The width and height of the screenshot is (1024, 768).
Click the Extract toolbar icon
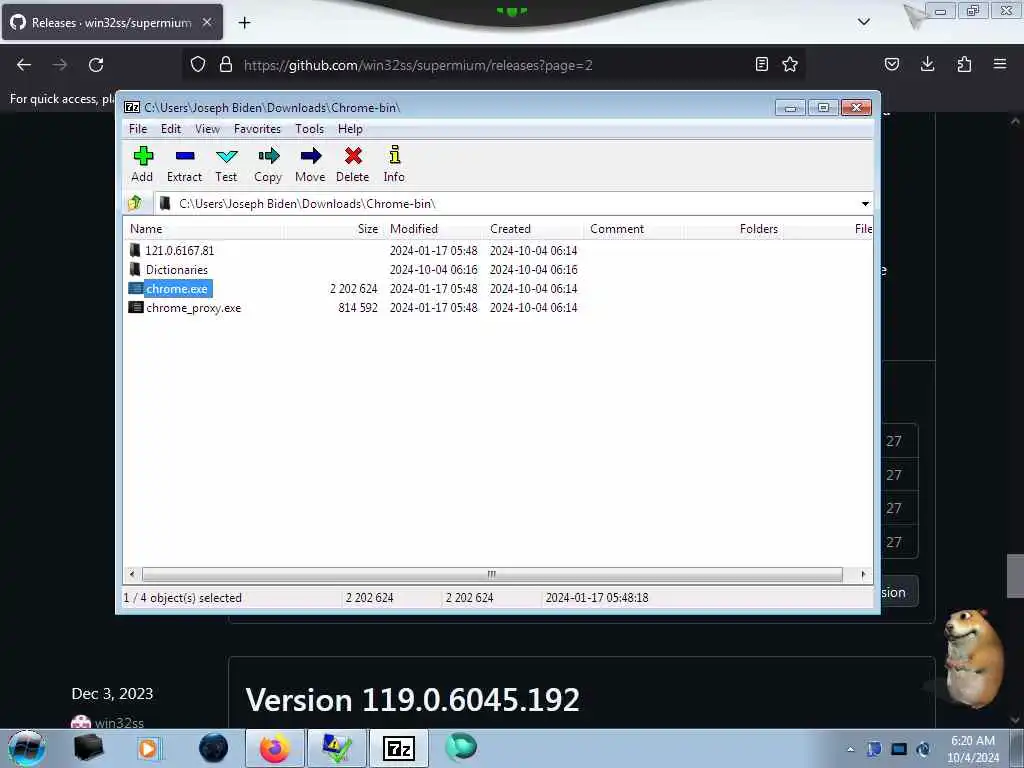click(x=185, y=156)
